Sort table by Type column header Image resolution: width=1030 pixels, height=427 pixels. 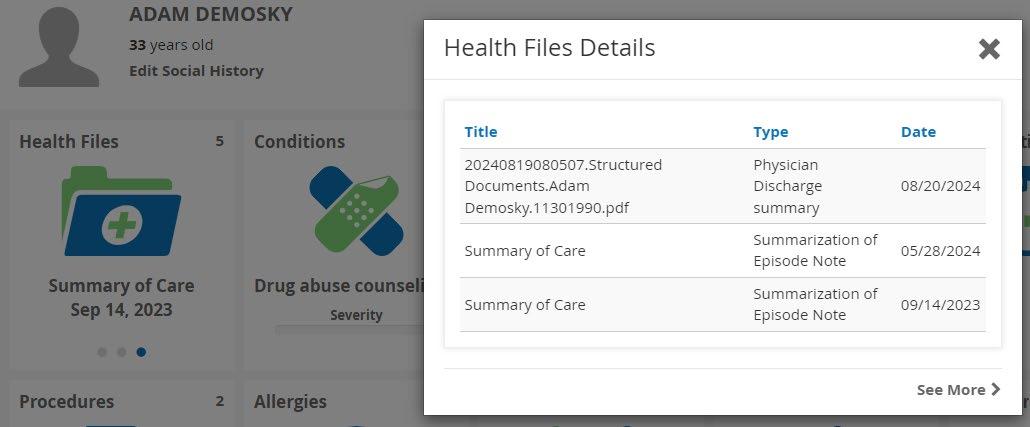771,131
